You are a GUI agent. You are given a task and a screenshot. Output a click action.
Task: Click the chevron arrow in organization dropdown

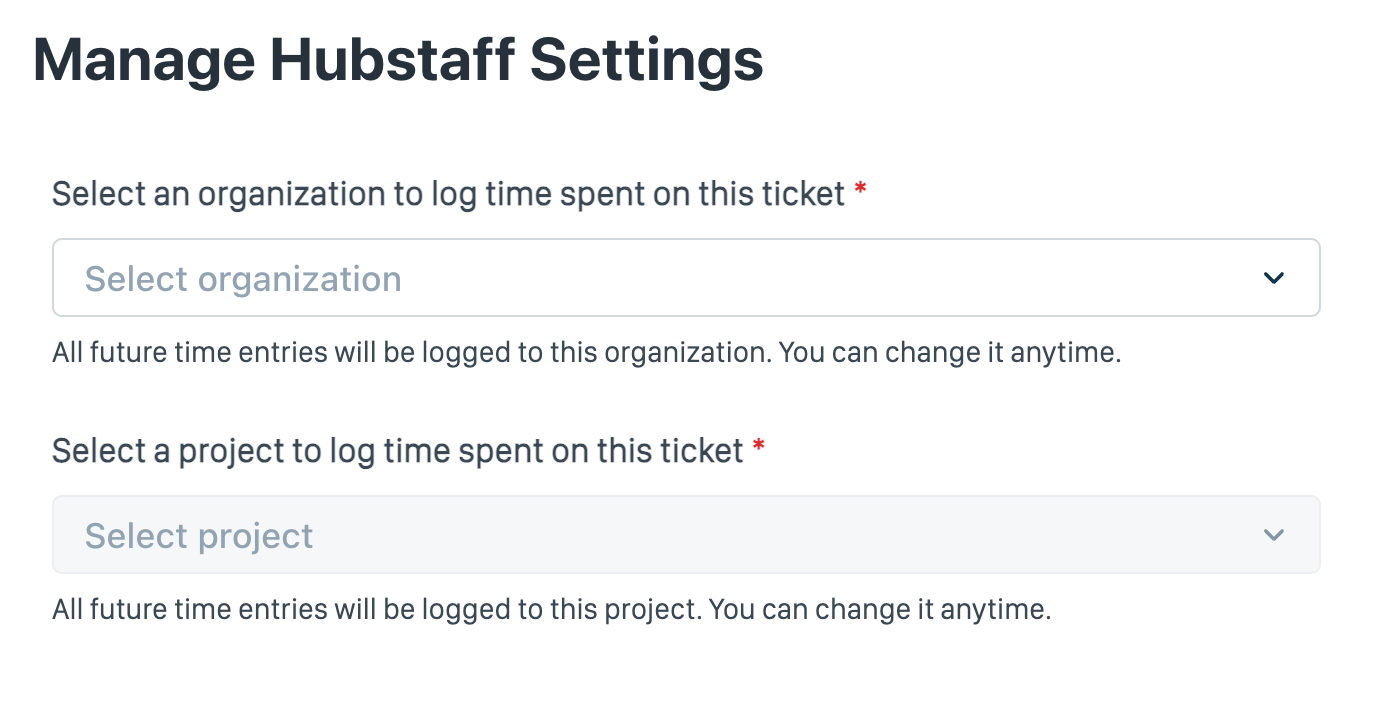[1273, 278]
